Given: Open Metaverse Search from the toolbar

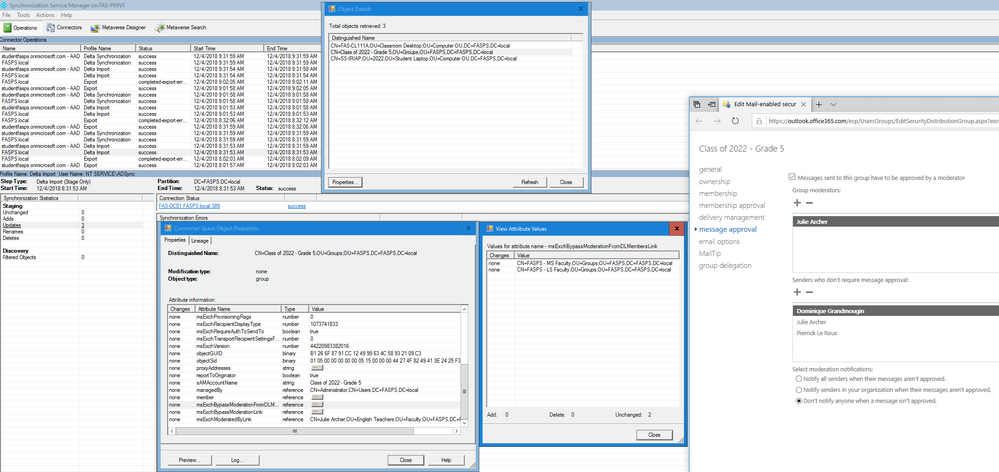Looking at the screenshot, I should point(181,28).
